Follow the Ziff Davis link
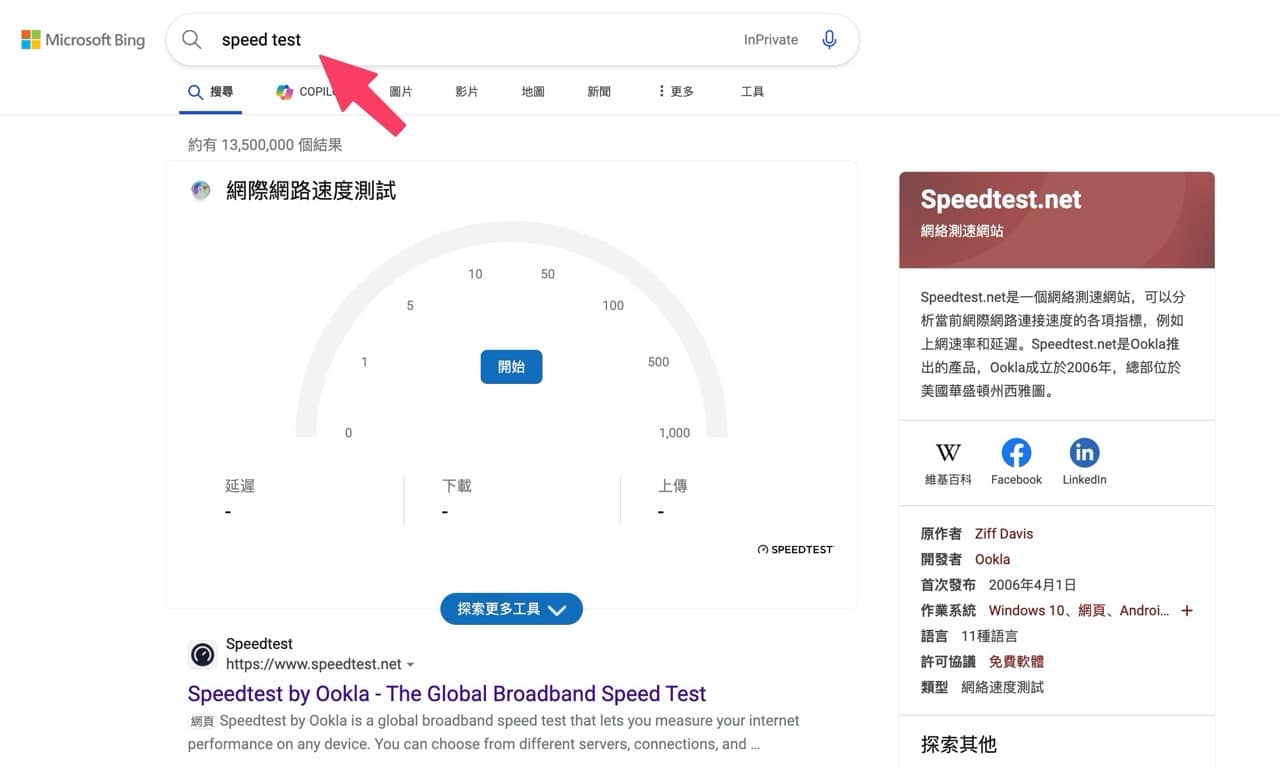This screenshot has width=1280, height=768. click(x=1004, y=534)
